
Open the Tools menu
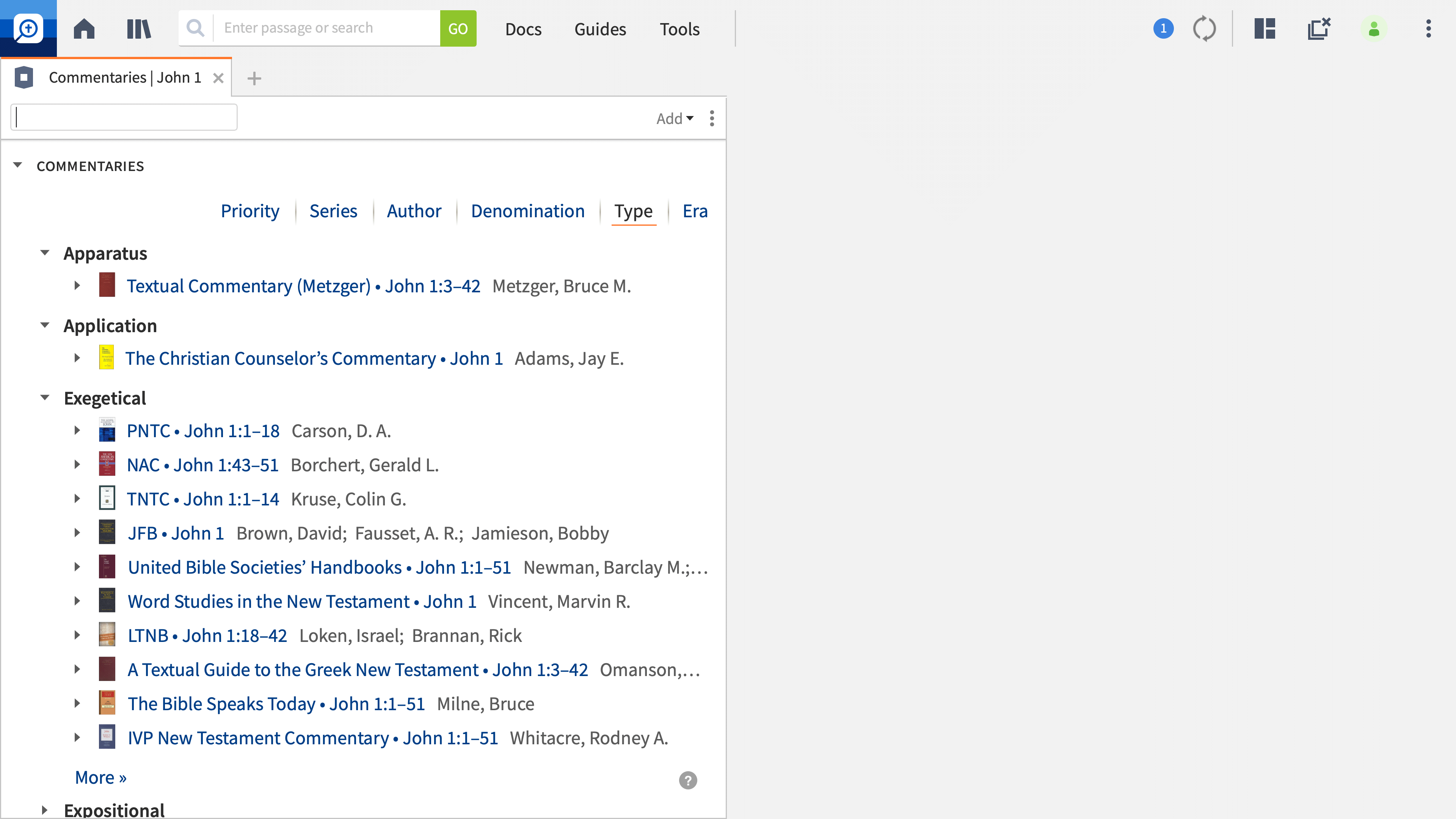[x=679, y=29]
